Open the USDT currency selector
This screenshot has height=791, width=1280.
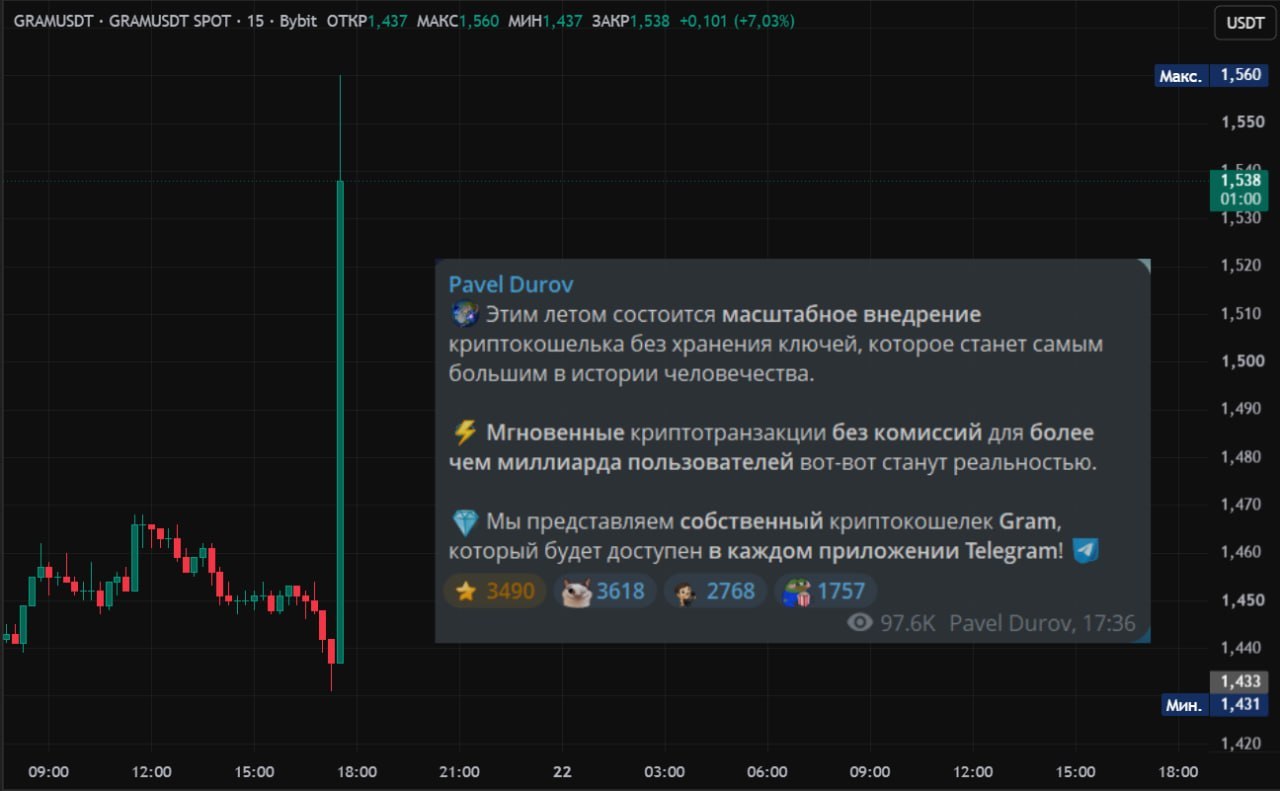coord(1245,23)
